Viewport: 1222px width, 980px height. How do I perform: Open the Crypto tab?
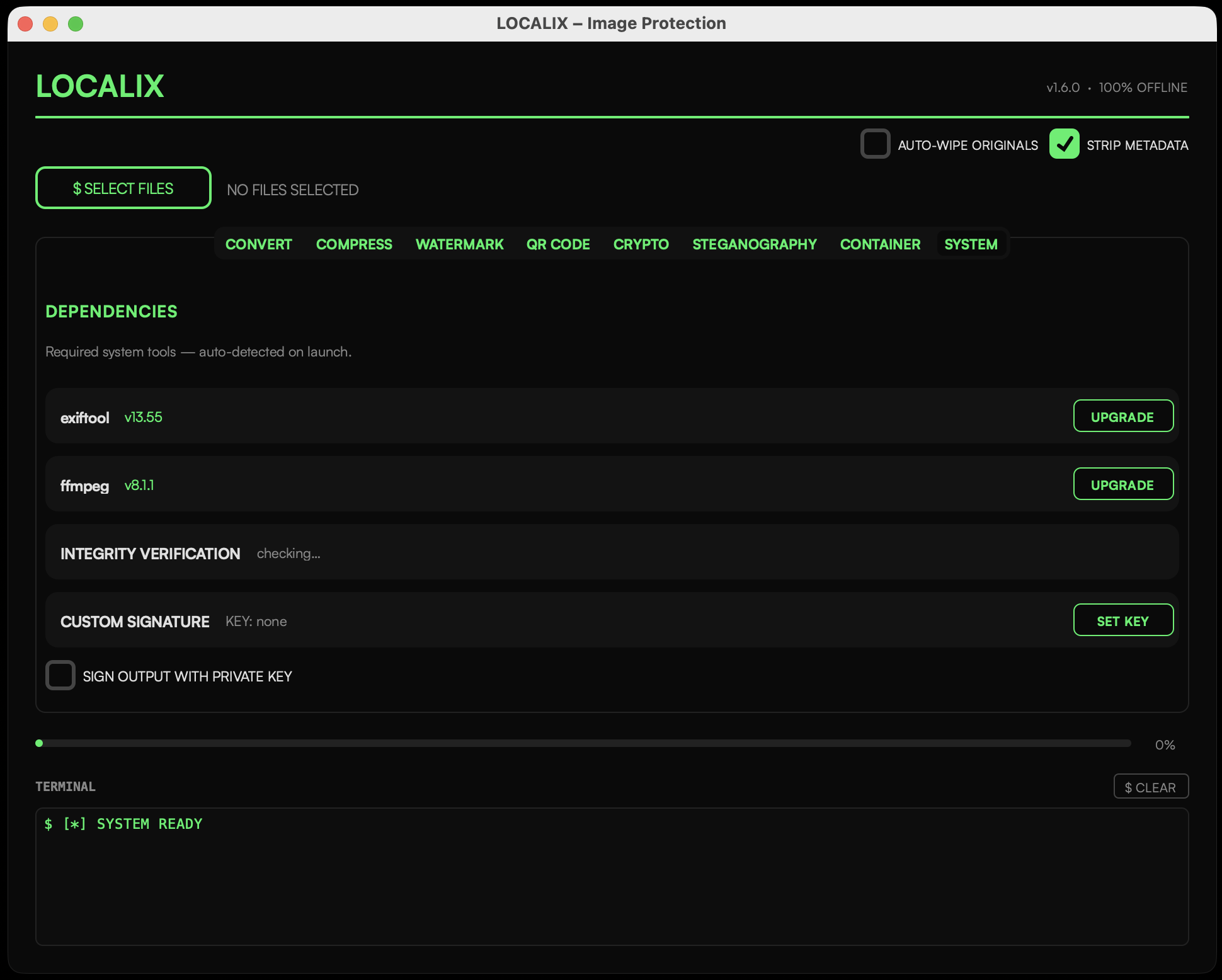pos(641,244)
